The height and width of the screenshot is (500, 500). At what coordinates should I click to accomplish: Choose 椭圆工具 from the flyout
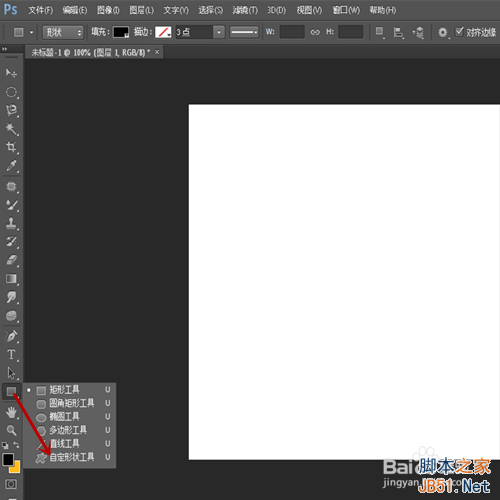pyautogui.click(x=69, y=417)
